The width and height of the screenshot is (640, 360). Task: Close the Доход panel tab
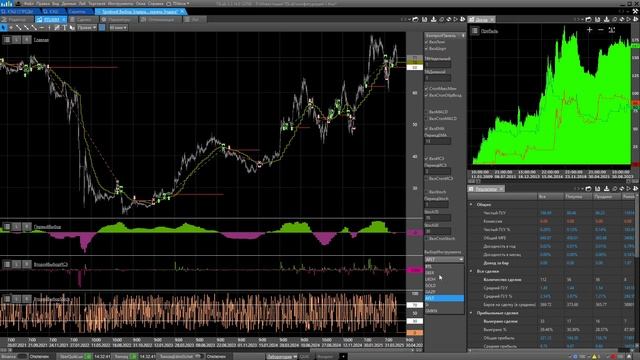(x=492, y=19)
